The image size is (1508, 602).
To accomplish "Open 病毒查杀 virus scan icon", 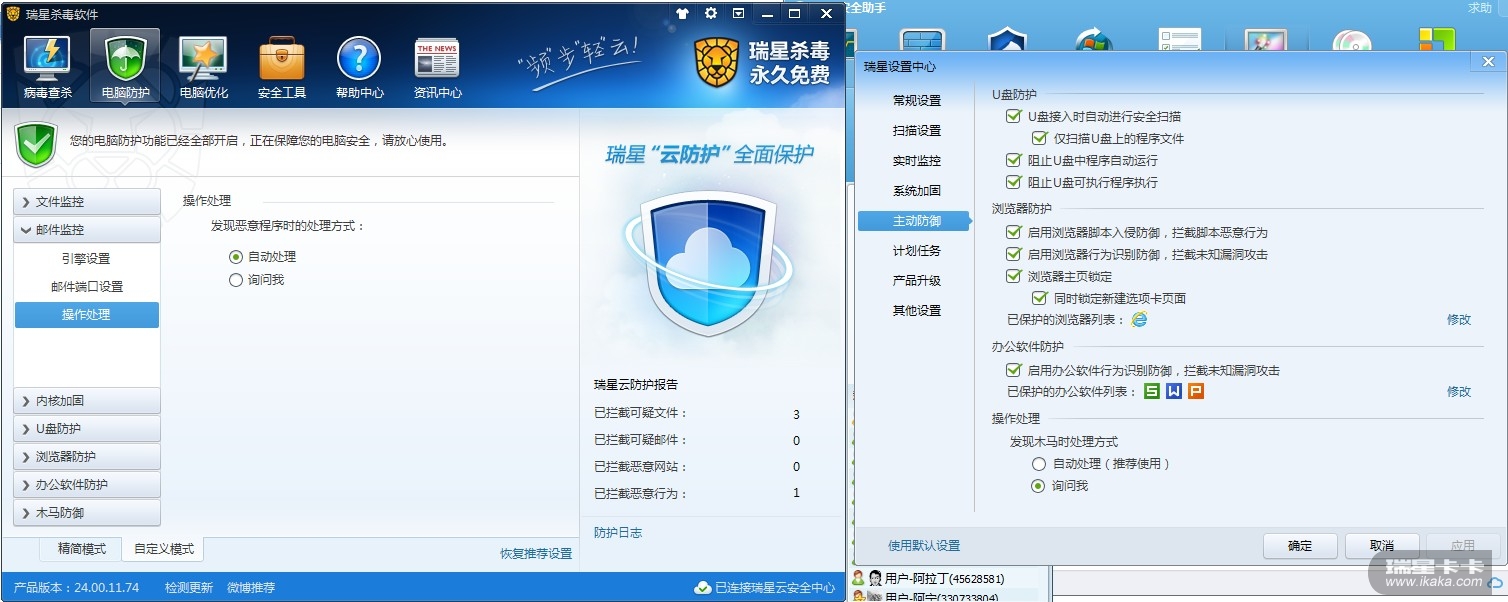I will click(47, 66).
